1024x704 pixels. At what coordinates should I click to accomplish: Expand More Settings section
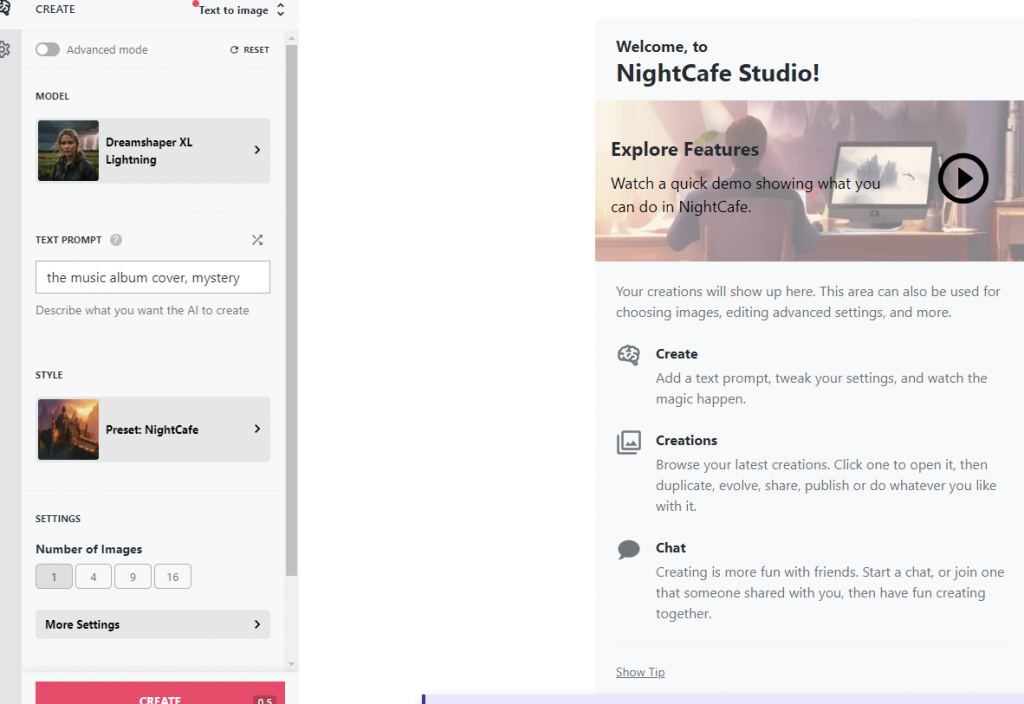point(153,624)
